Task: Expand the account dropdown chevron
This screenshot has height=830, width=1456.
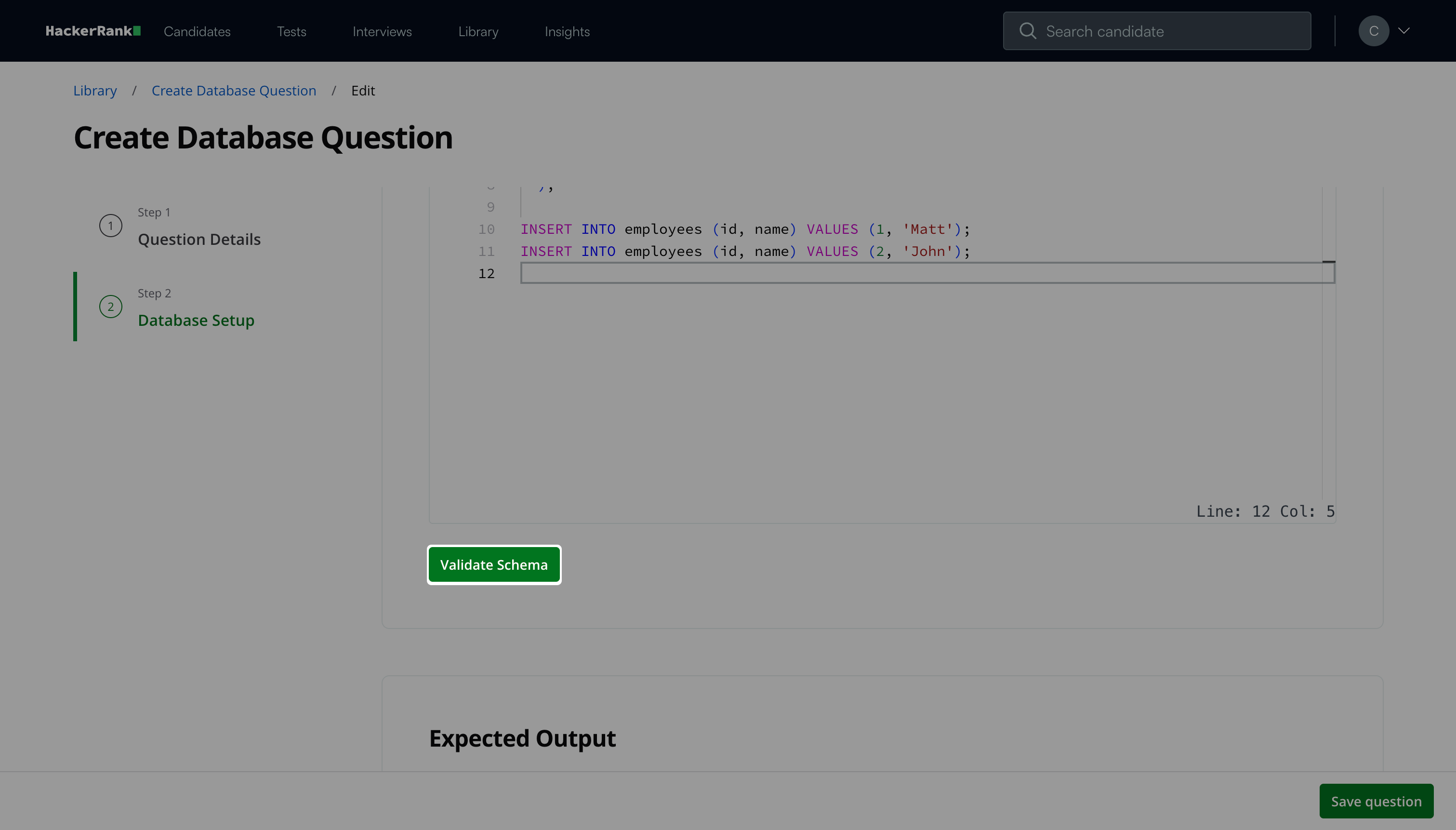Action: coord(1403,31)
